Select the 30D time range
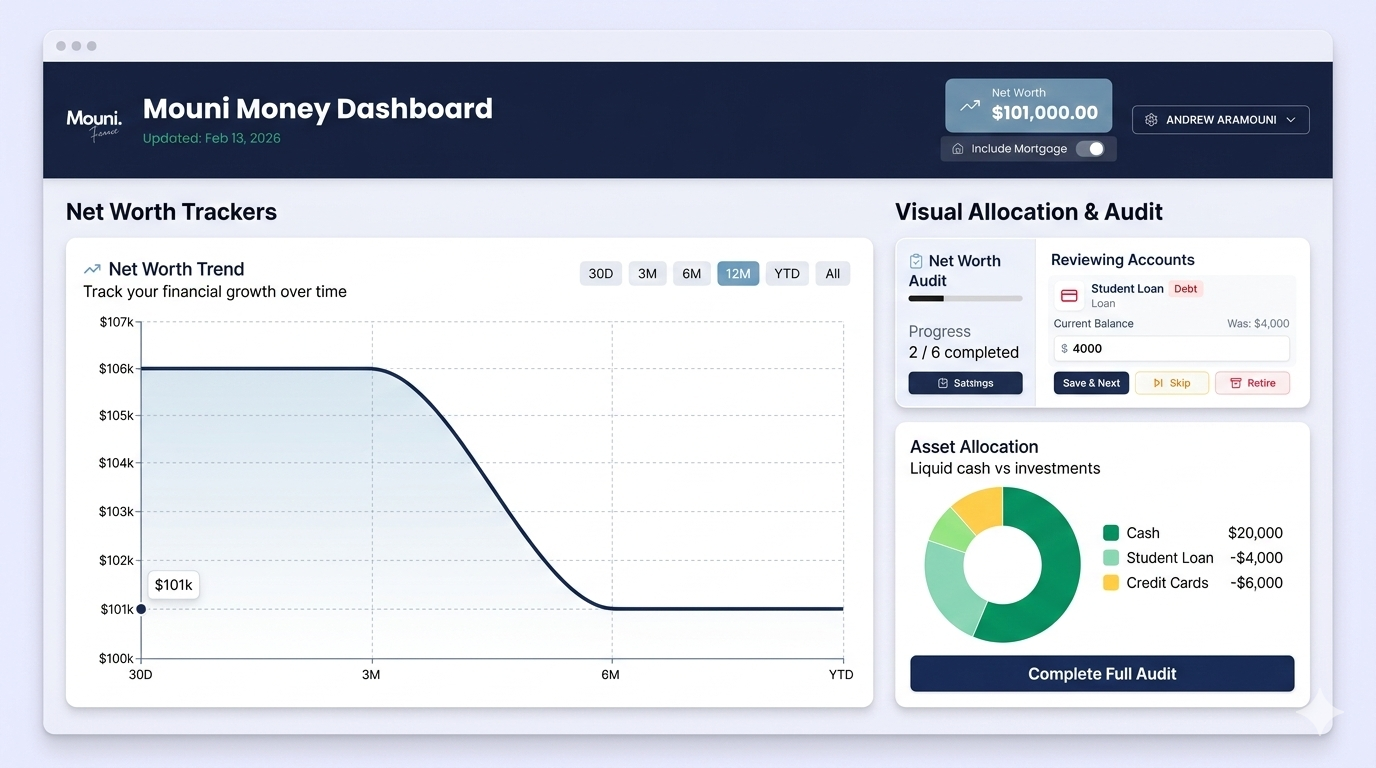The image size is (1376, 768). pyautogui.click(x=601, y=274)
